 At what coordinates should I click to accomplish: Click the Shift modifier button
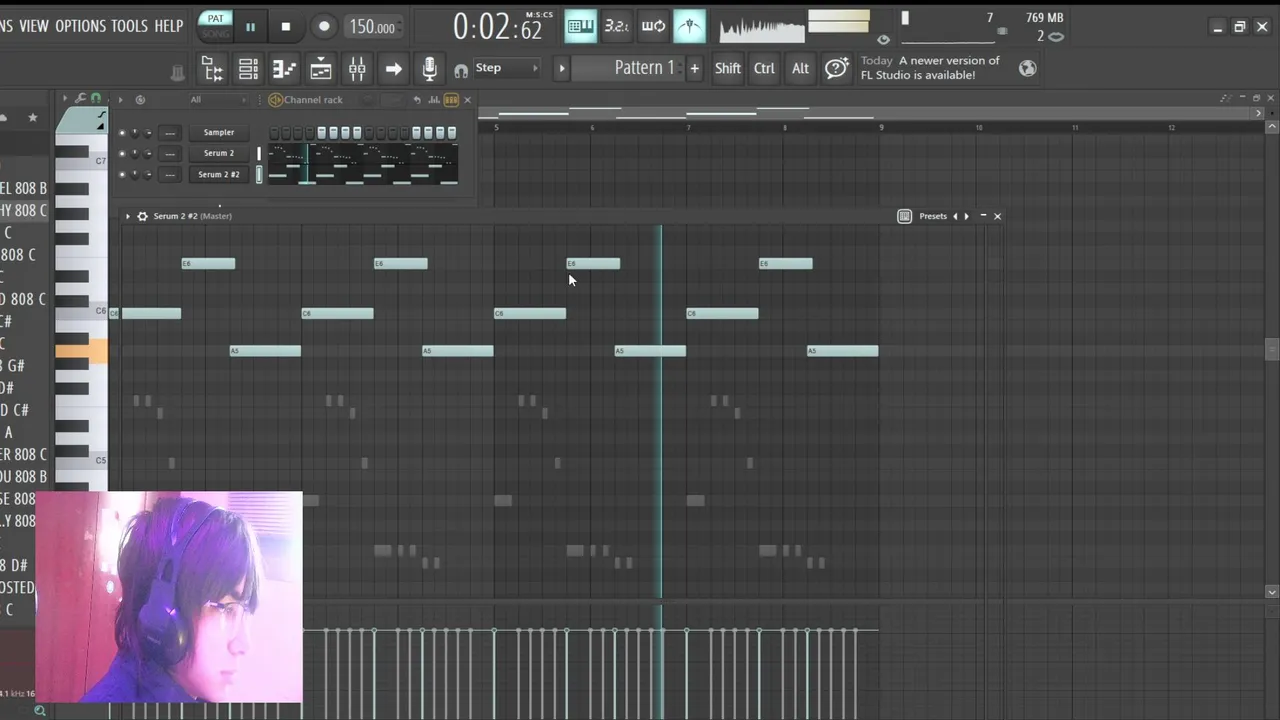(728, 68)
